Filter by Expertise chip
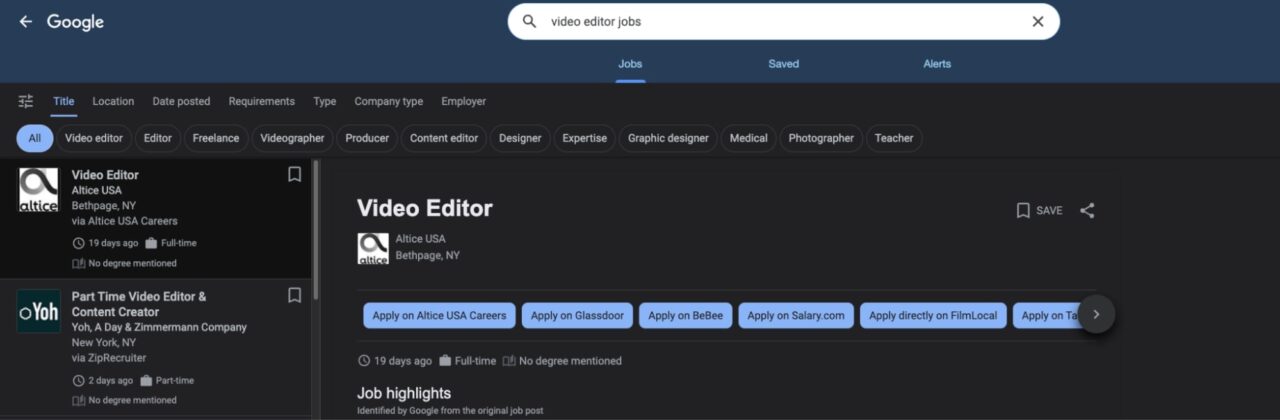Screen dimensions: 1280x420 tap(584, 138)
